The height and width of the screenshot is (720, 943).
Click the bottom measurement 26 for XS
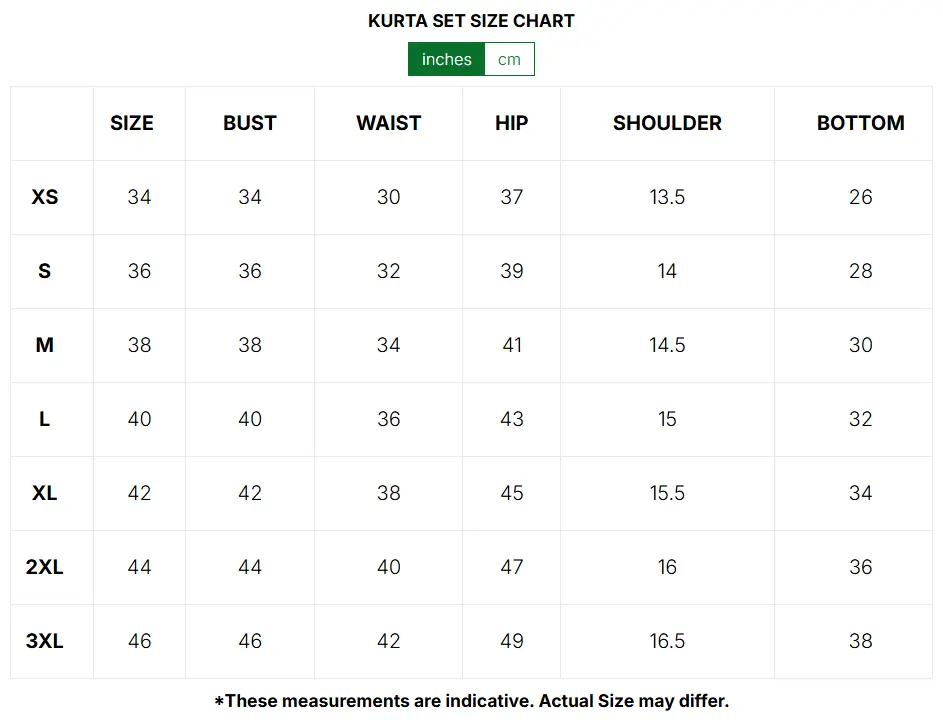(860, 197)
